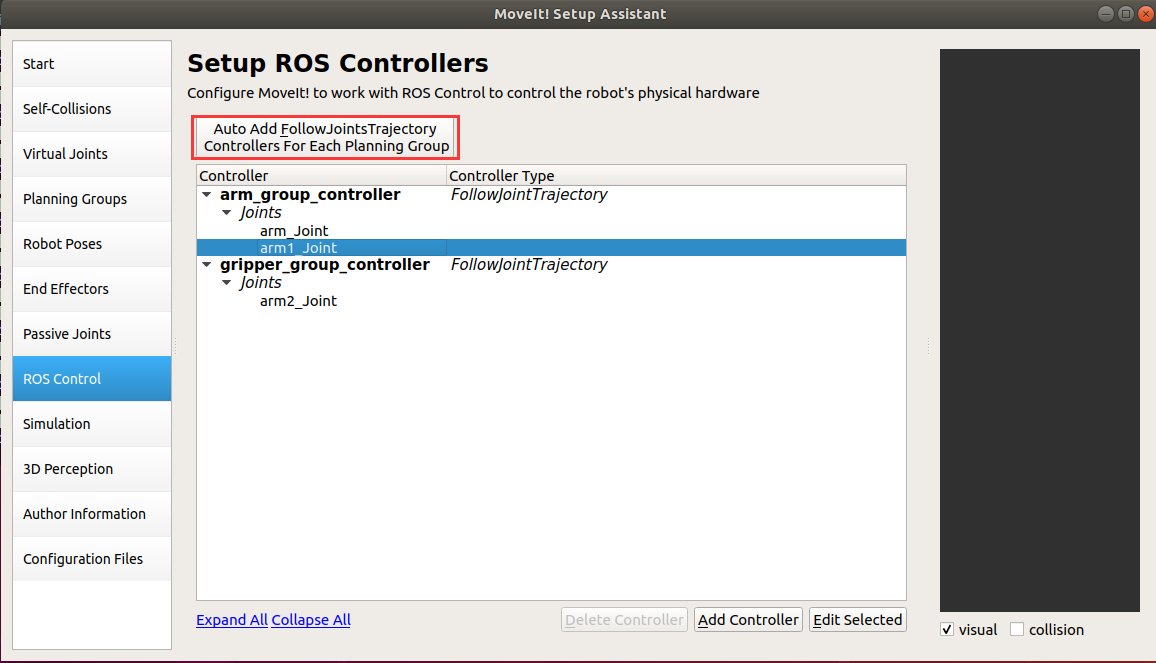Image resolution: width=1156 pixels, height=663 pixels.
Task: Open the Passive Joints step
Action: (92, 334)
